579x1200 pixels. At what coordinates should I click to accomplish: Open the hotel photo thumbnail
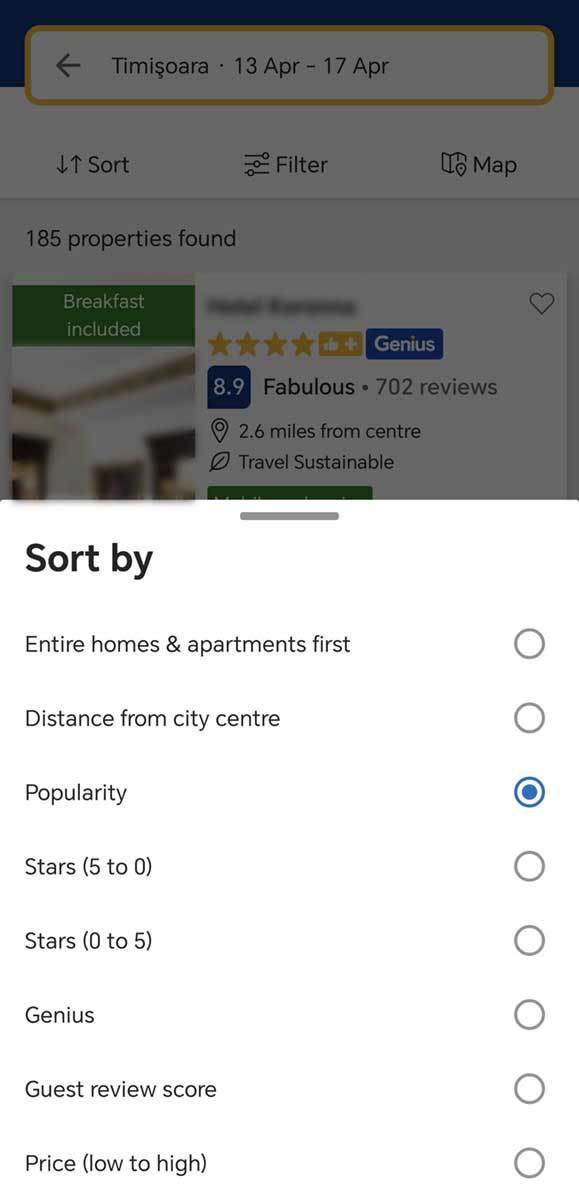coord(103,420)
